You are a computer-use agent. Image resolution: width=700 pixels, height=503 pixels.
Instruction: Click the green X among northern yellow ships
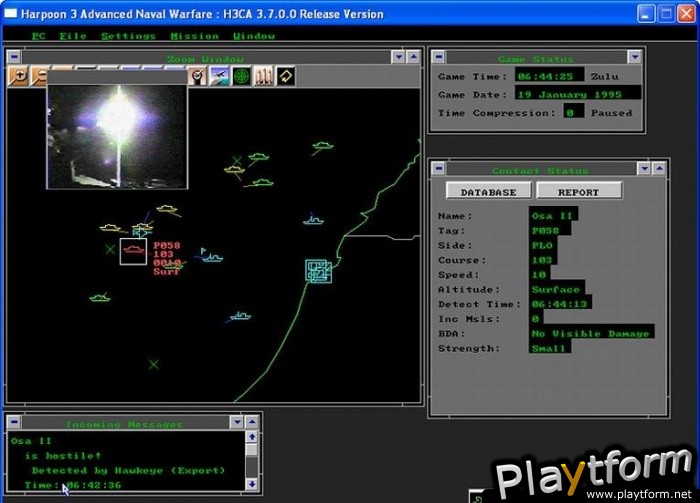[x=237, y=160]
